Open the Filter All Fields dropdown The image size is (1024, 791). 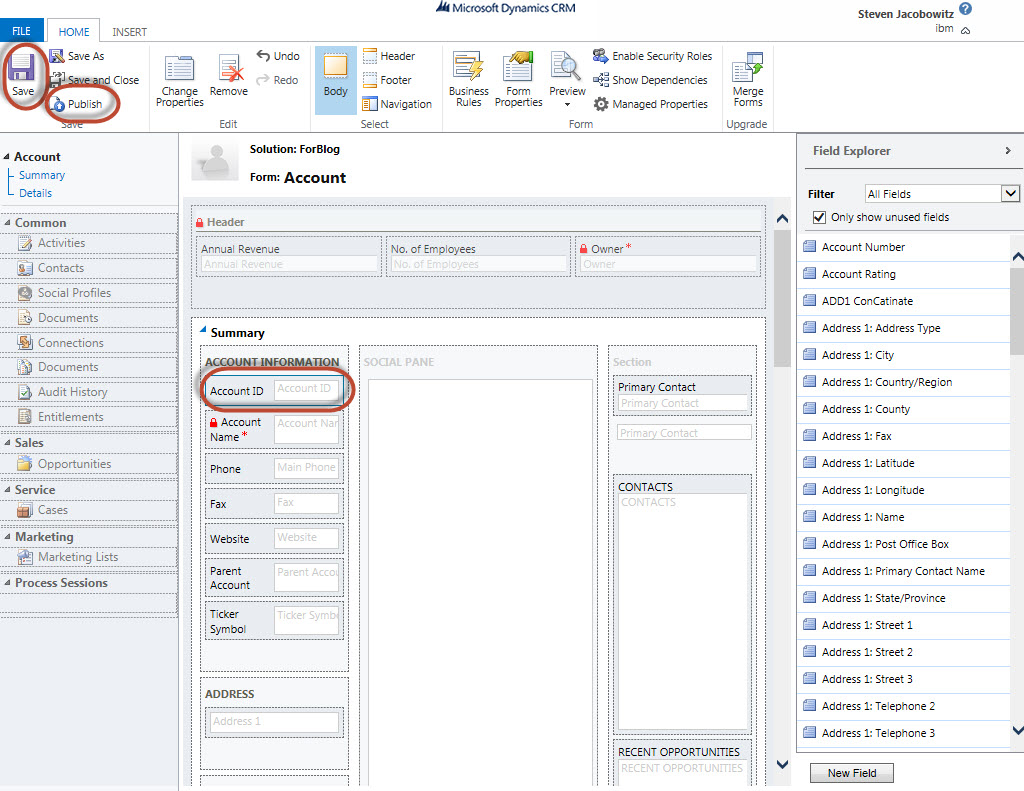[1010, 194]
